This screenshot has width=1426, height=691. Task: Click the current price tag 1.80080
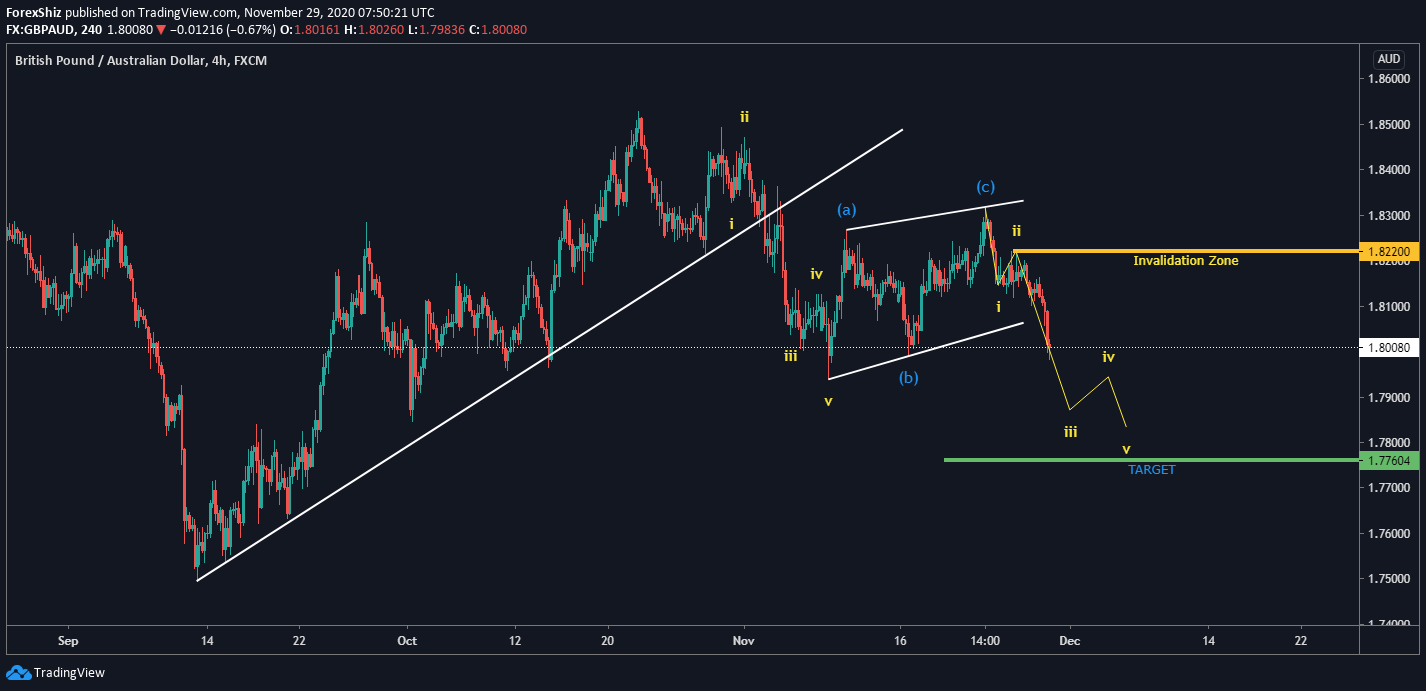coord(1390,348)
